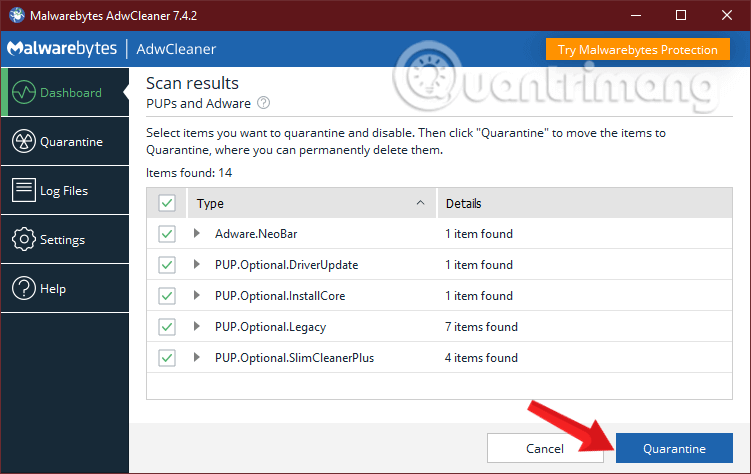Click the Quarantine radiation icon in sidebar
Viewport: 751px width, 474px height.
pos(24,141)
